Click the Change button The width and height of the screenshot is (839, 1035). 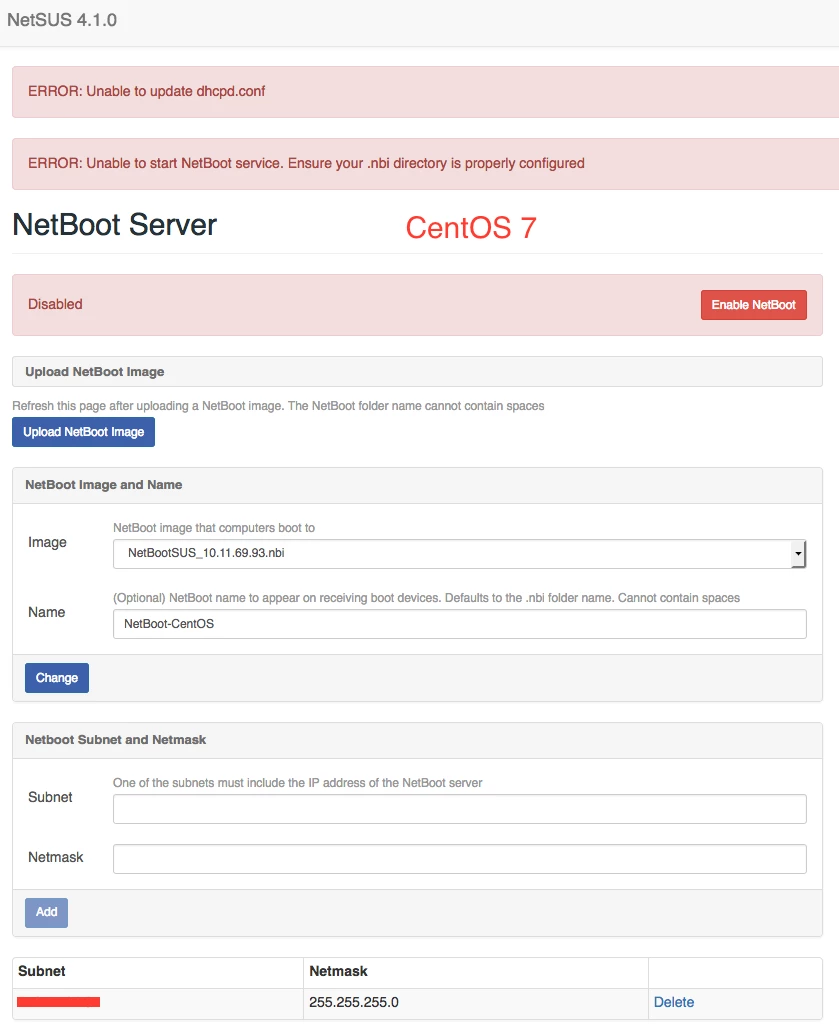57,678
